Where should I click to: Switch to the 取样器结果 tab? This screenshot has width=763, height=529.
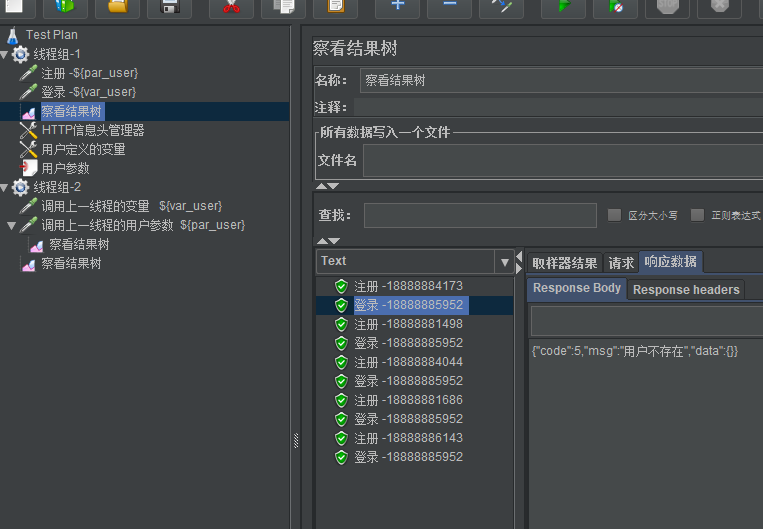point(564,263)
